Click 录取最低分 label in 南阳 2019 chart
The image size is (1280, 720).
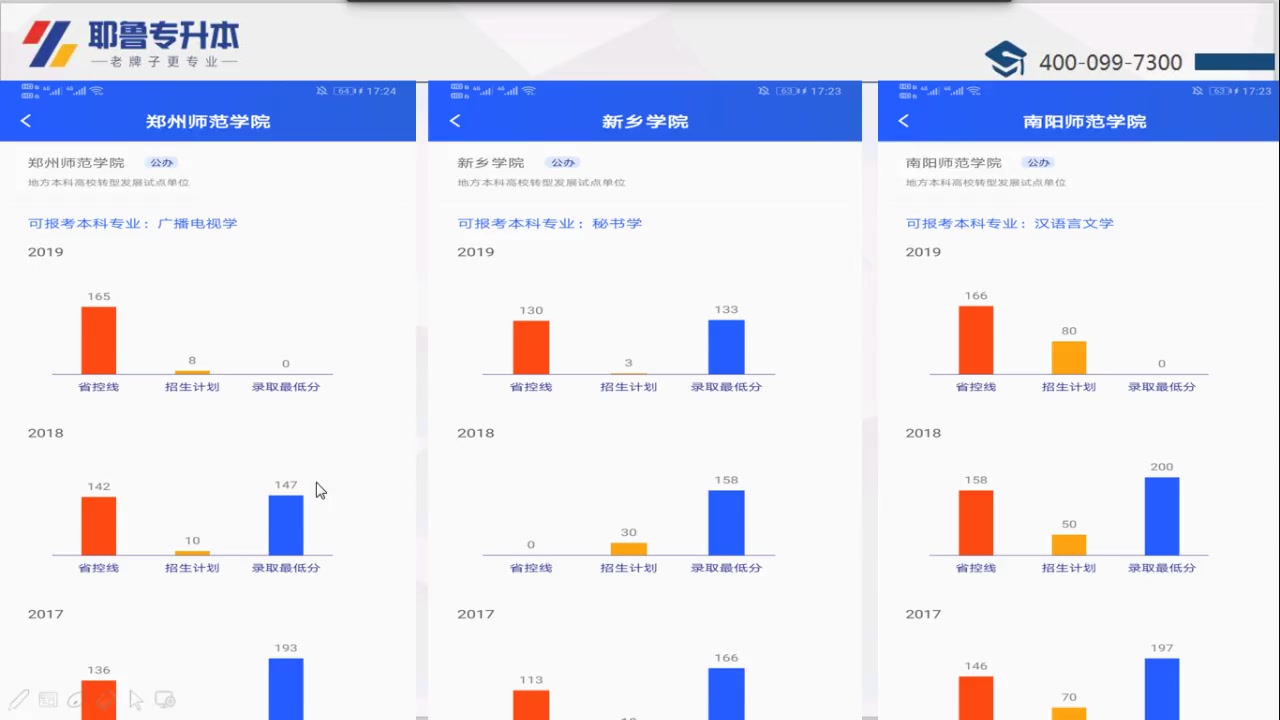click(1162, 386)
